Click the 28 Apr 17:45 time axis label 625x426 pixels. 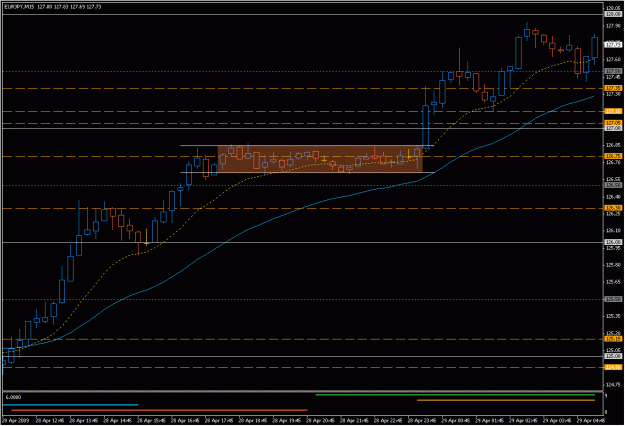point(219,420)
